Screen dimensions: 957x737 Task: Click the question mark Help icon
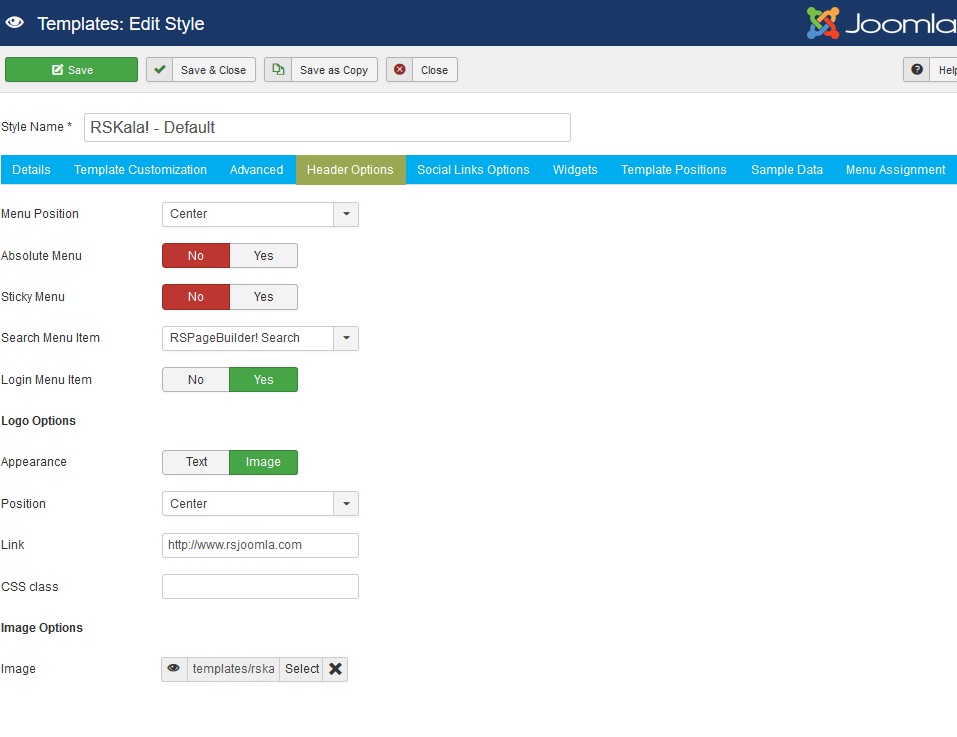click(917, 70)
